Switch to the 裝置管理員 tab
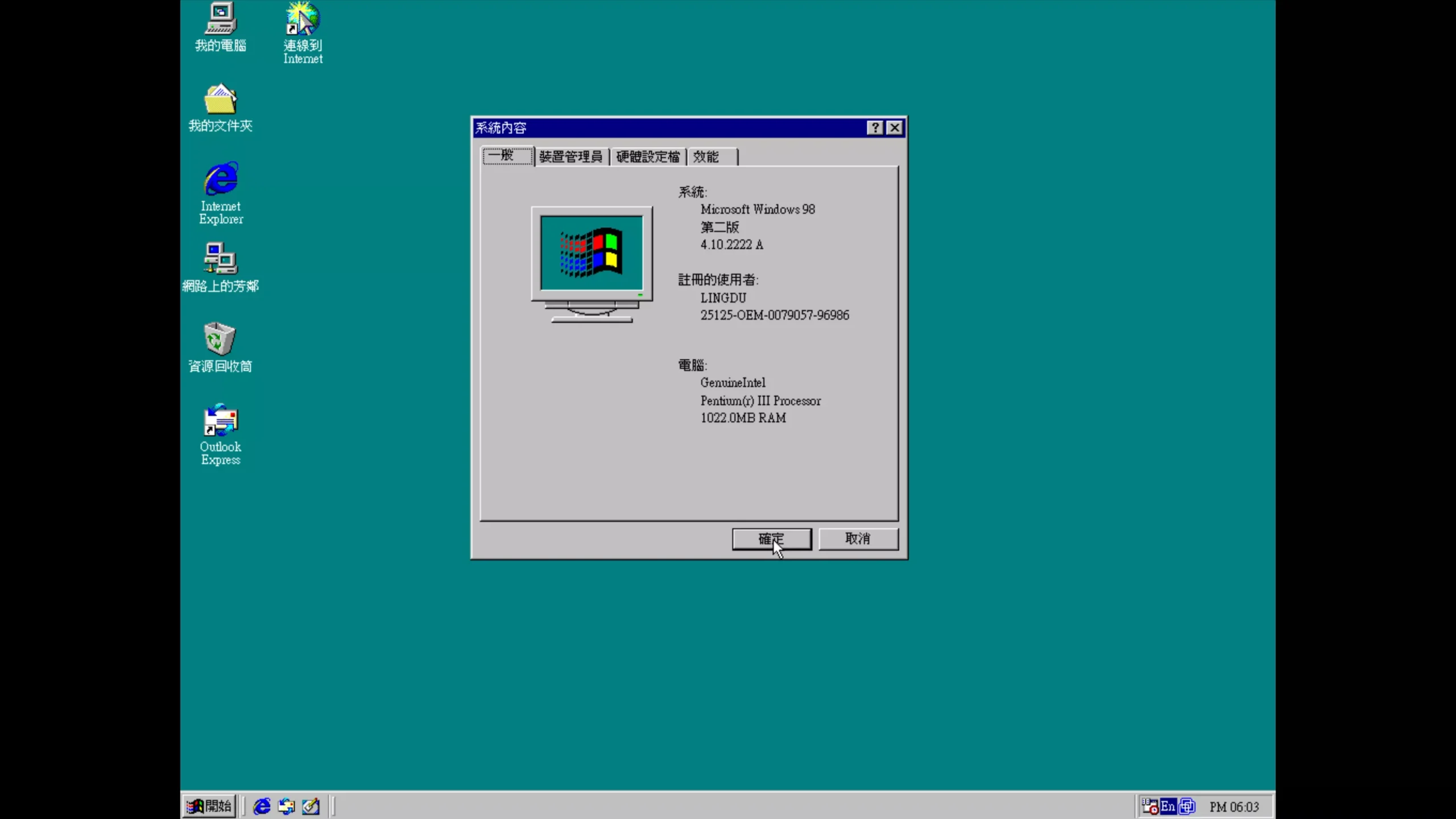The width and height of the screenshot is (1456, 819). click(x=571, y=157)
